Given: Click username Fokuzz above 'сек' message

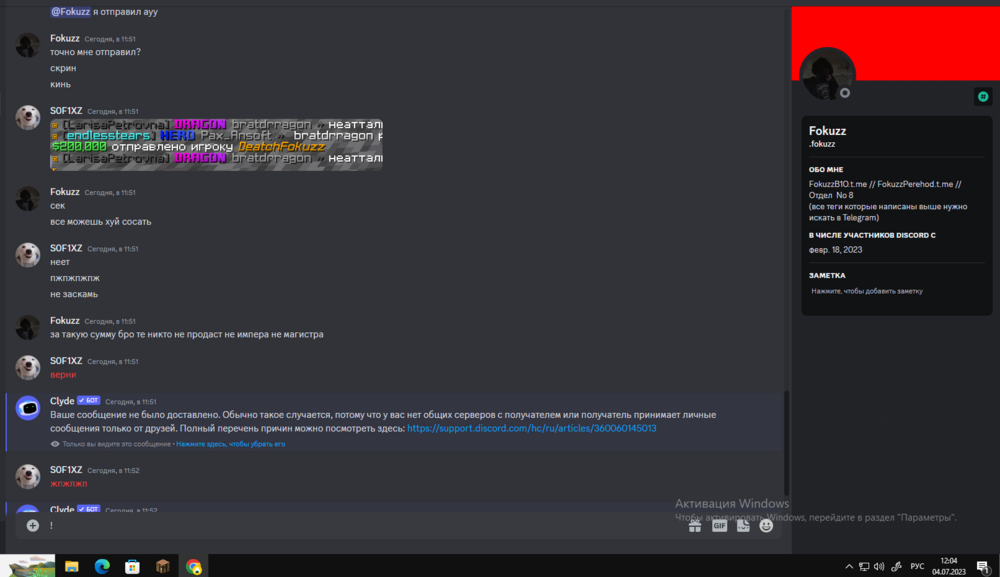Looking at the screenshot, I should click(x=65, y=192).
